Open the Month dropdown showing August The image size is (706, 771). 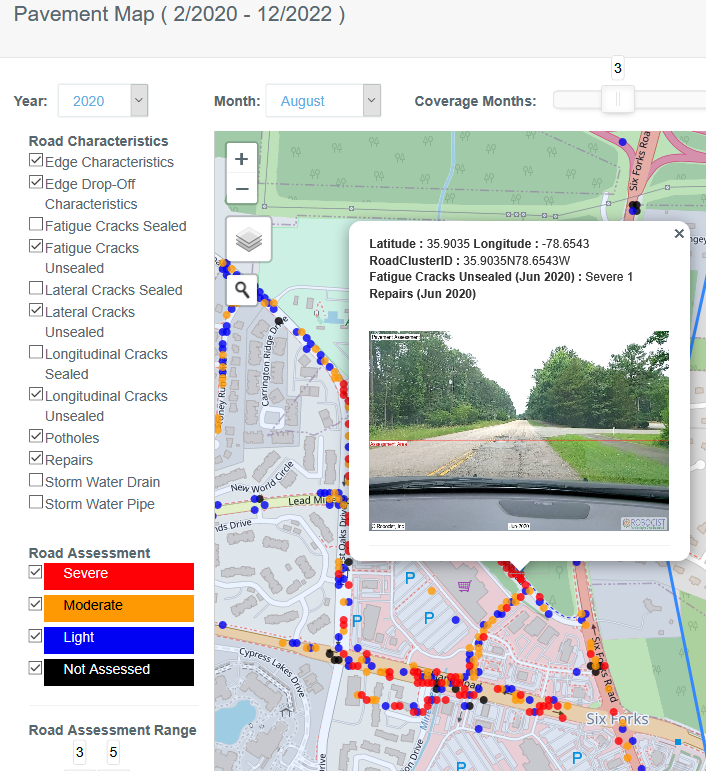(322, 101)
